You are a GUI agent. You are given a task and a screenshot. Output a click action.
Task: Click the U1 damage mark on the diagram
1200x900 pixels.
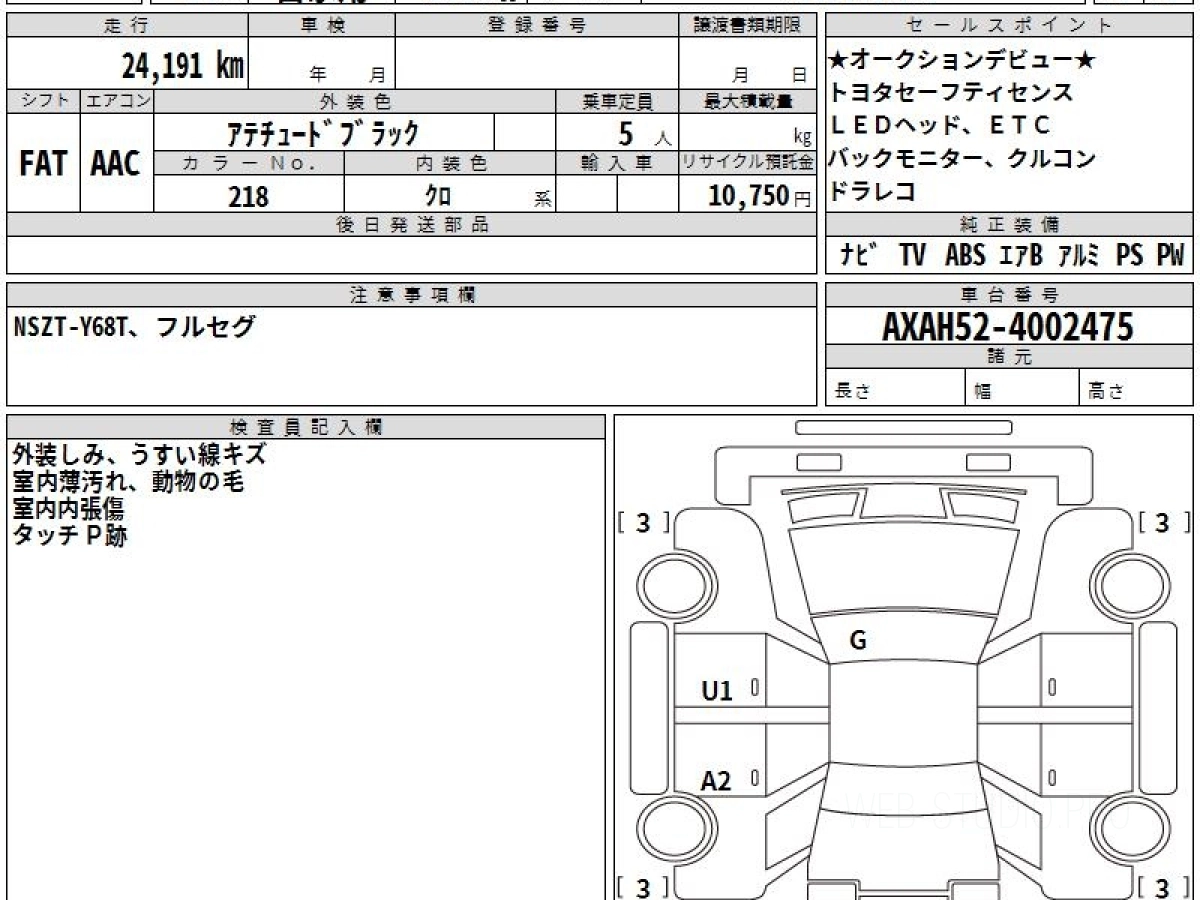(717, 690)
